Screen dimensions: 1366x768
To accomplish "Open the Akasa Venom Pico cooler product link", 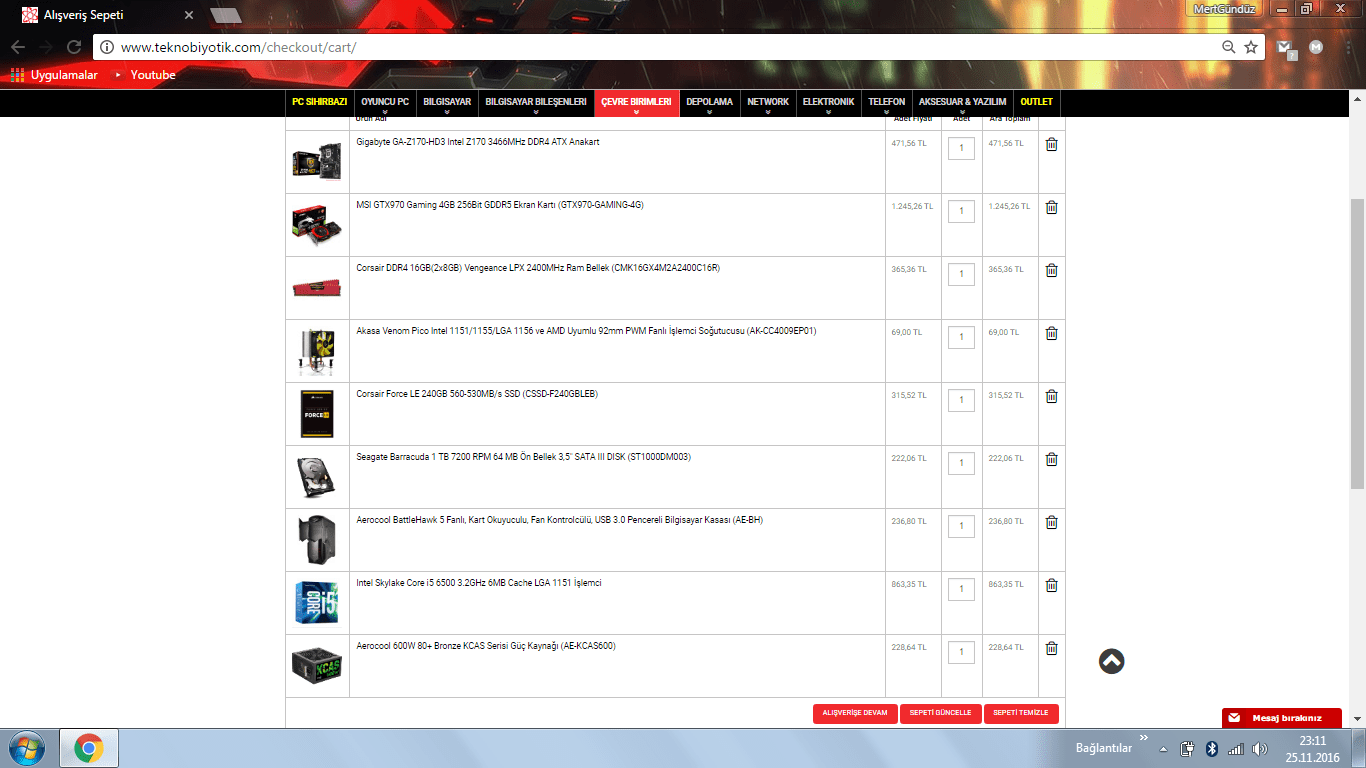I will [x=586, y=331].
